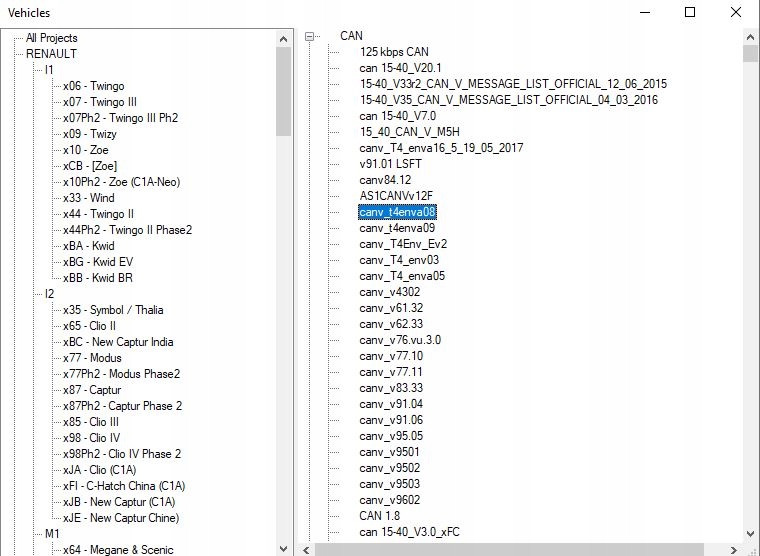Screen dimensions: 760x556
Task: Select xBA - Kwid vehicle
Action: (89, 246)
